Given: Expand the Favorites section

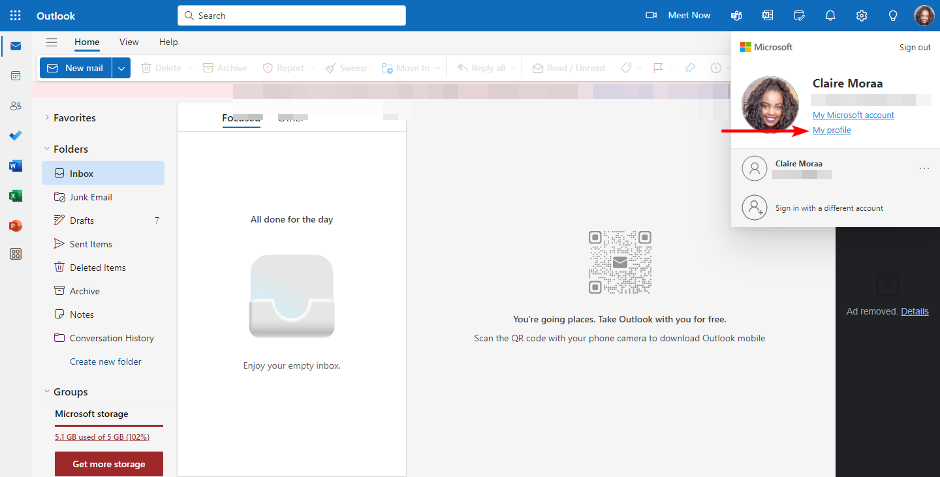Looking at the screenshot, I should [x=47, y=117].
